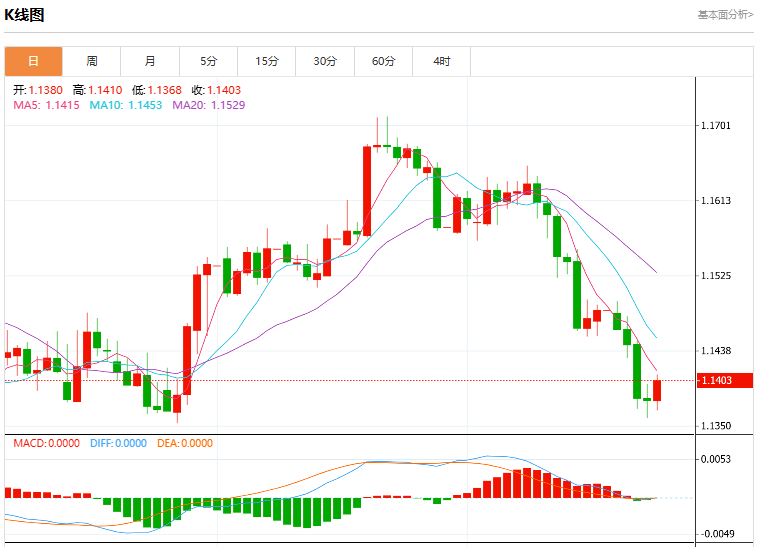The width and height of the screenshot is (758, 547).
Task: Switch to the 4时 chart tab
Action: (442, 61)
